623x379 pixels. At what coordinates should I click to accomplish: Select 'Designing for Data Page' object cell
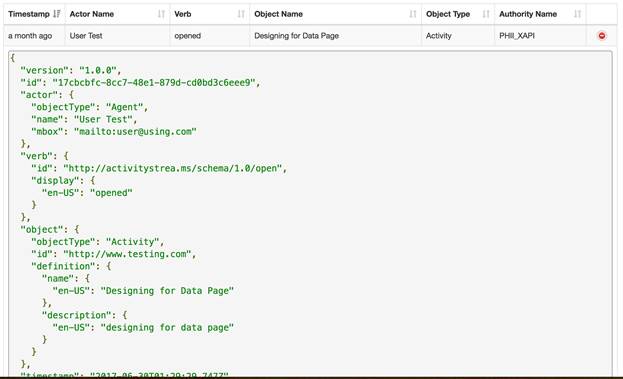click(336, 36)
